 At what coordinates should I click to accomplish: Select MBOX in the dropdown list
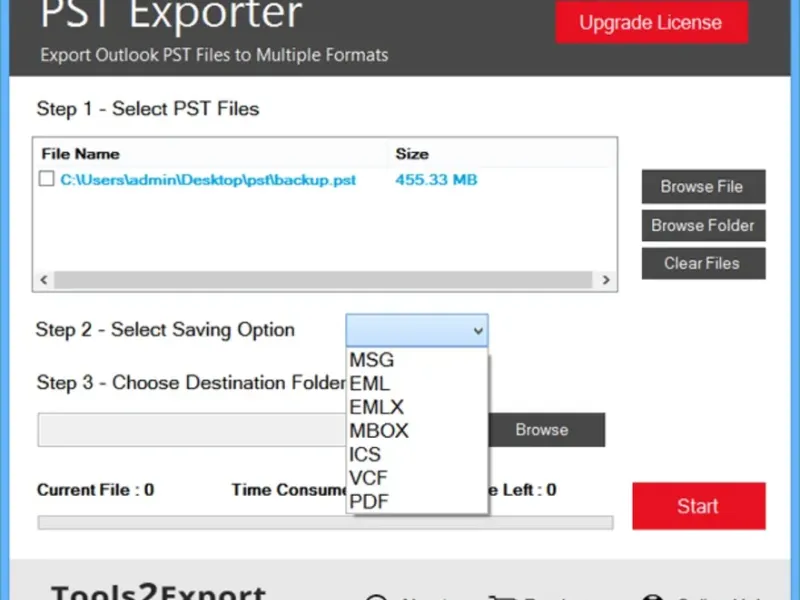coord(417,431)
